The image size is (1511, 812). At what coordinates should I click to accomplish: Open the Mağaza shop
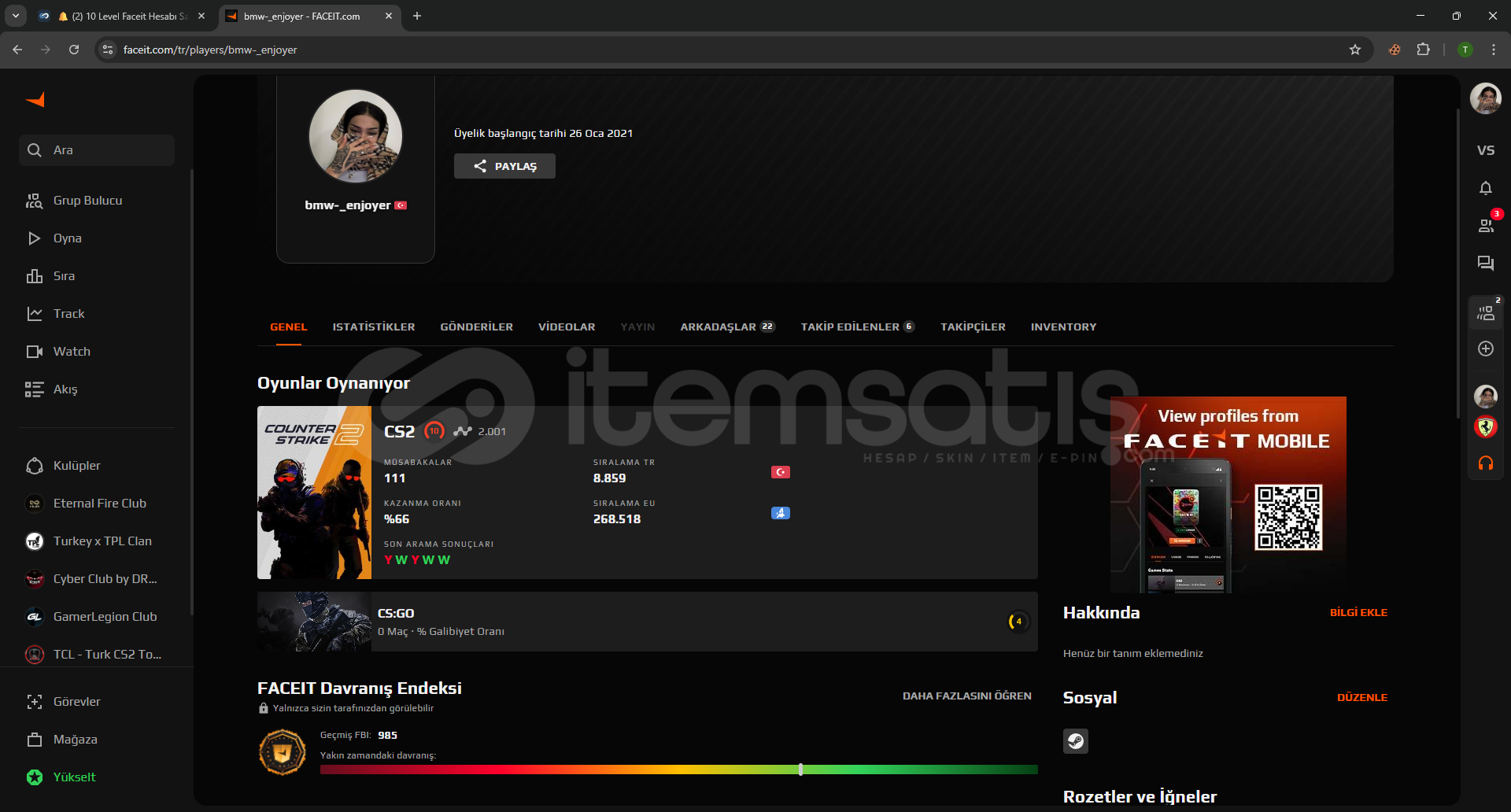coord(75,740)
